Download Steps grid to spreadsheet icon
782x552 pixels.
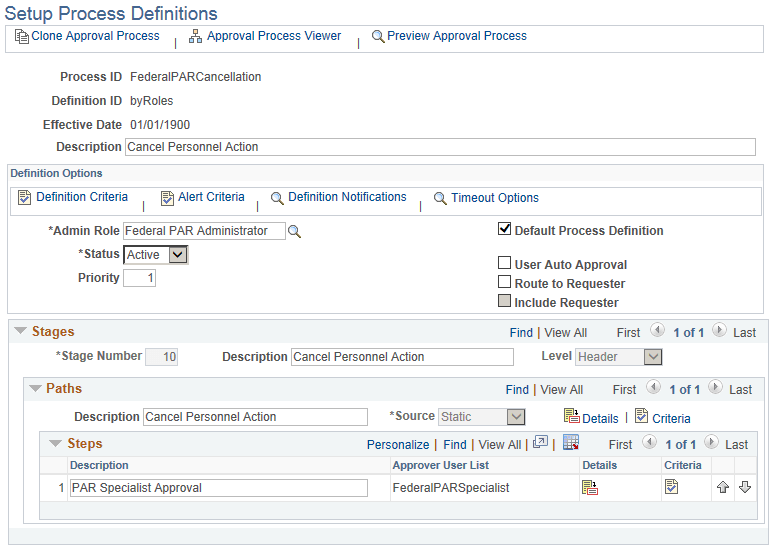click(571, 443)
